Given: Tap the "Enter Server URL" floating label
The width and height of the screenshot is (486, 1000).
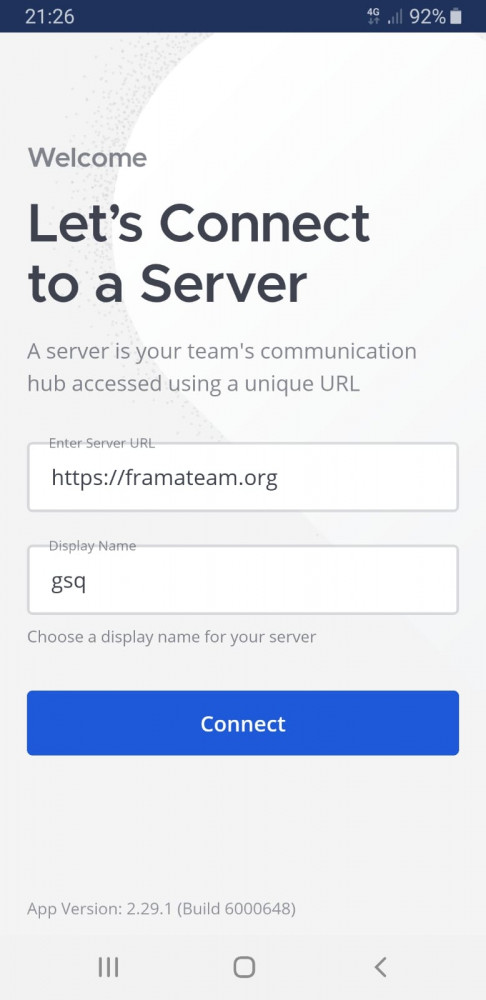Looking at the screenshot, I should [x=102, y=443].
